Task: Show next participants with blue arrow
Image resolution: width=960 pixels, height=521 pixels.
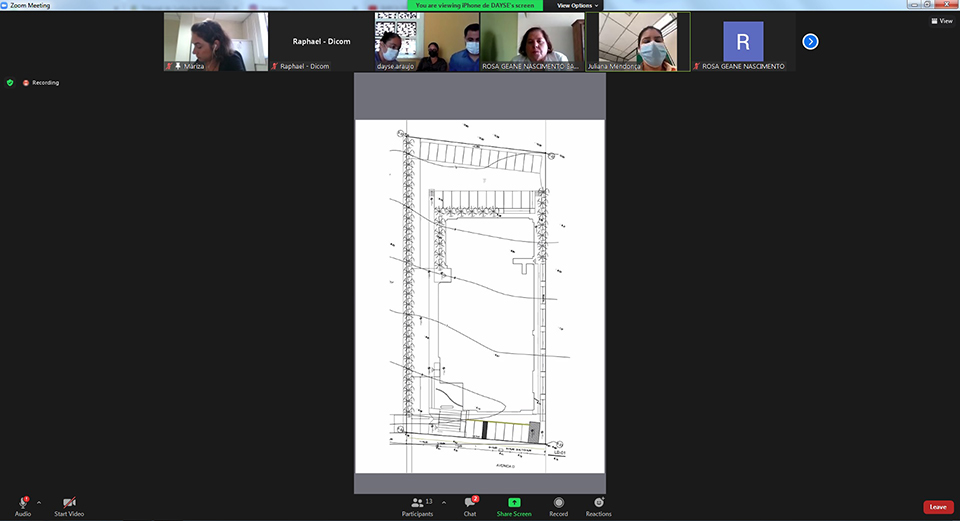Action: coord(810,41)
